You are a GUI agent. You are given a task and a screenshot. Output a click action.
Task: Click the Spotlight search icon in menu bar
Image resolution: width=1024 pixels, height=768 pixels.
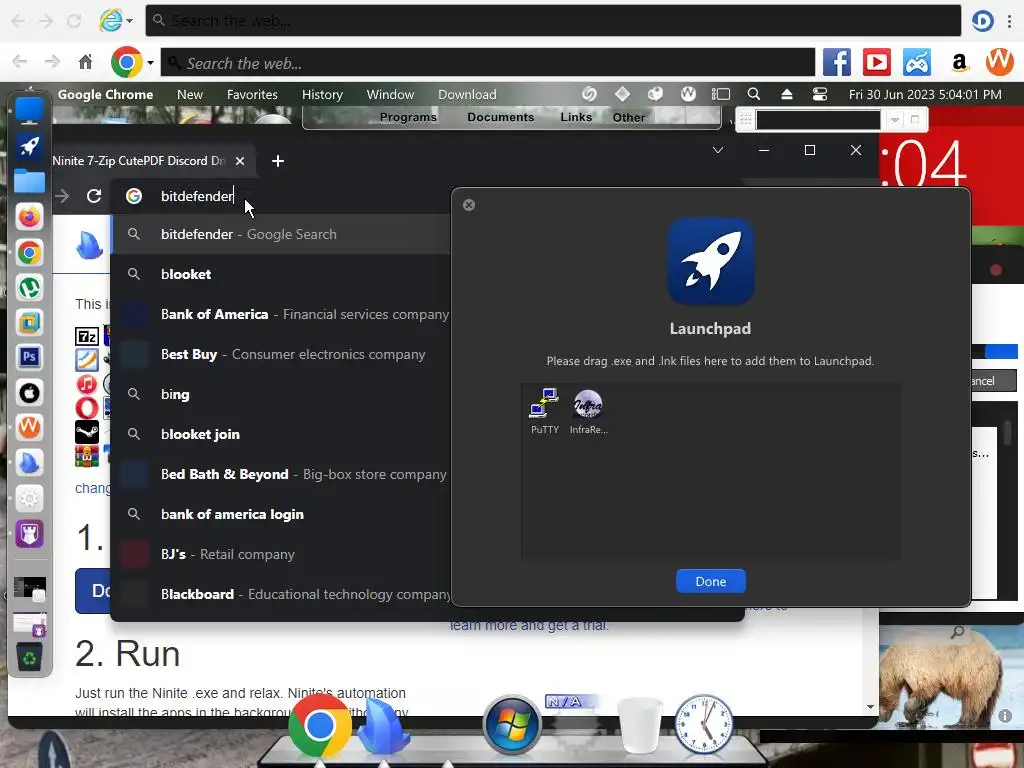tap(754, 94)
